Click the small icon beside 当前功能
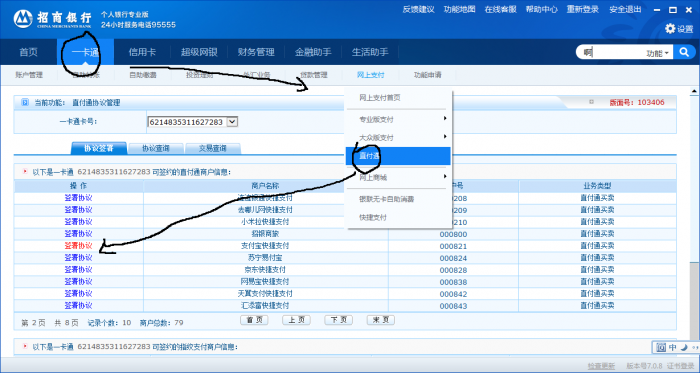700x373 pixels. click(25, 103)
